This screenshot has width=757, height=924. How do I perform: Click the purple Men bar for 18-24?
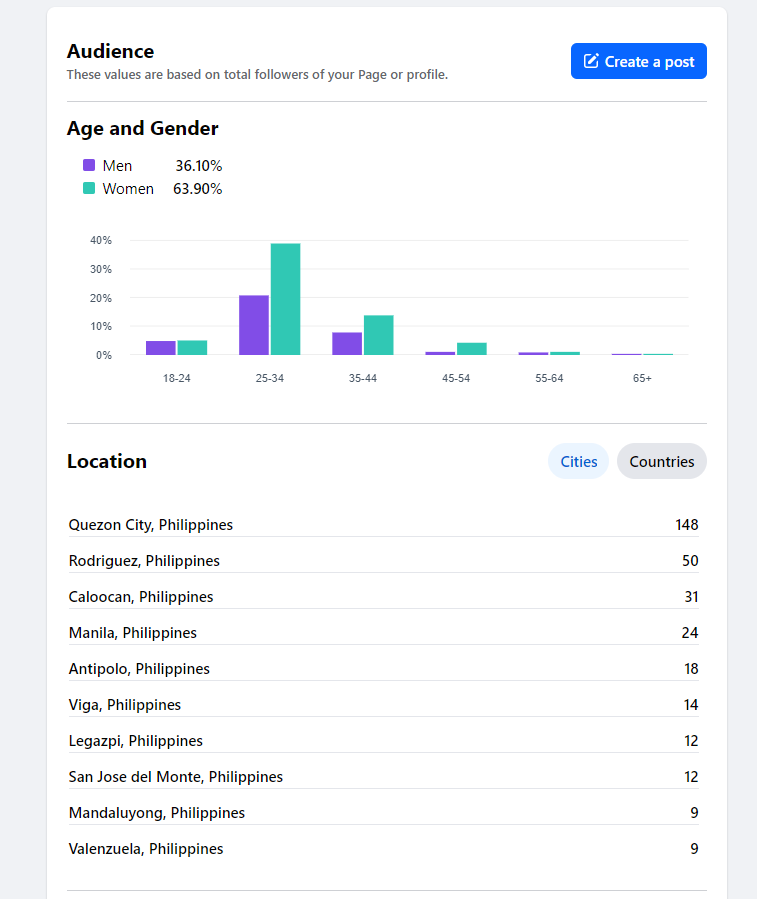(x=161, y=348)
